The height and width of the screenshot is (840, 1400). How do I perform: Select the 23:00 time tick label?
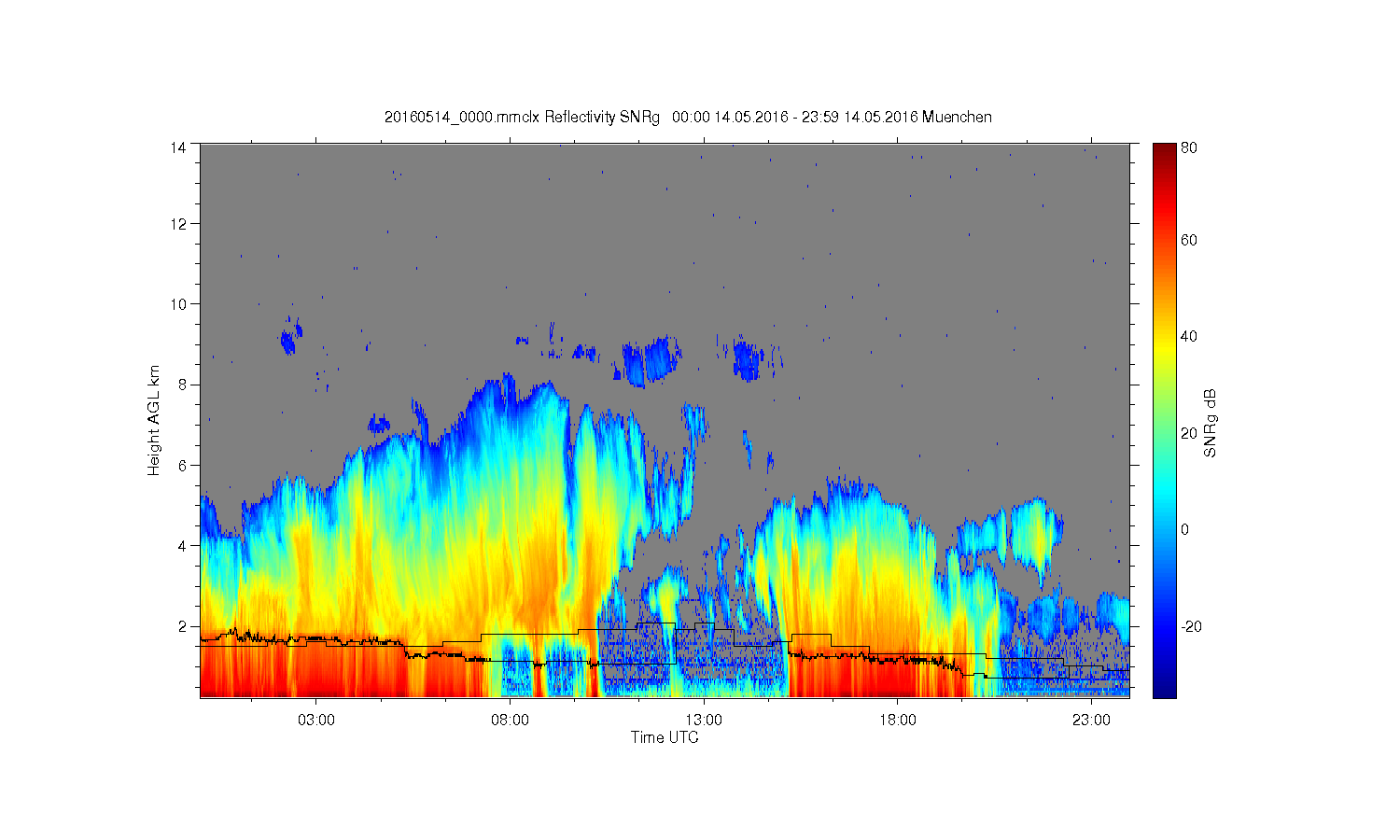tap(1091, 721)
